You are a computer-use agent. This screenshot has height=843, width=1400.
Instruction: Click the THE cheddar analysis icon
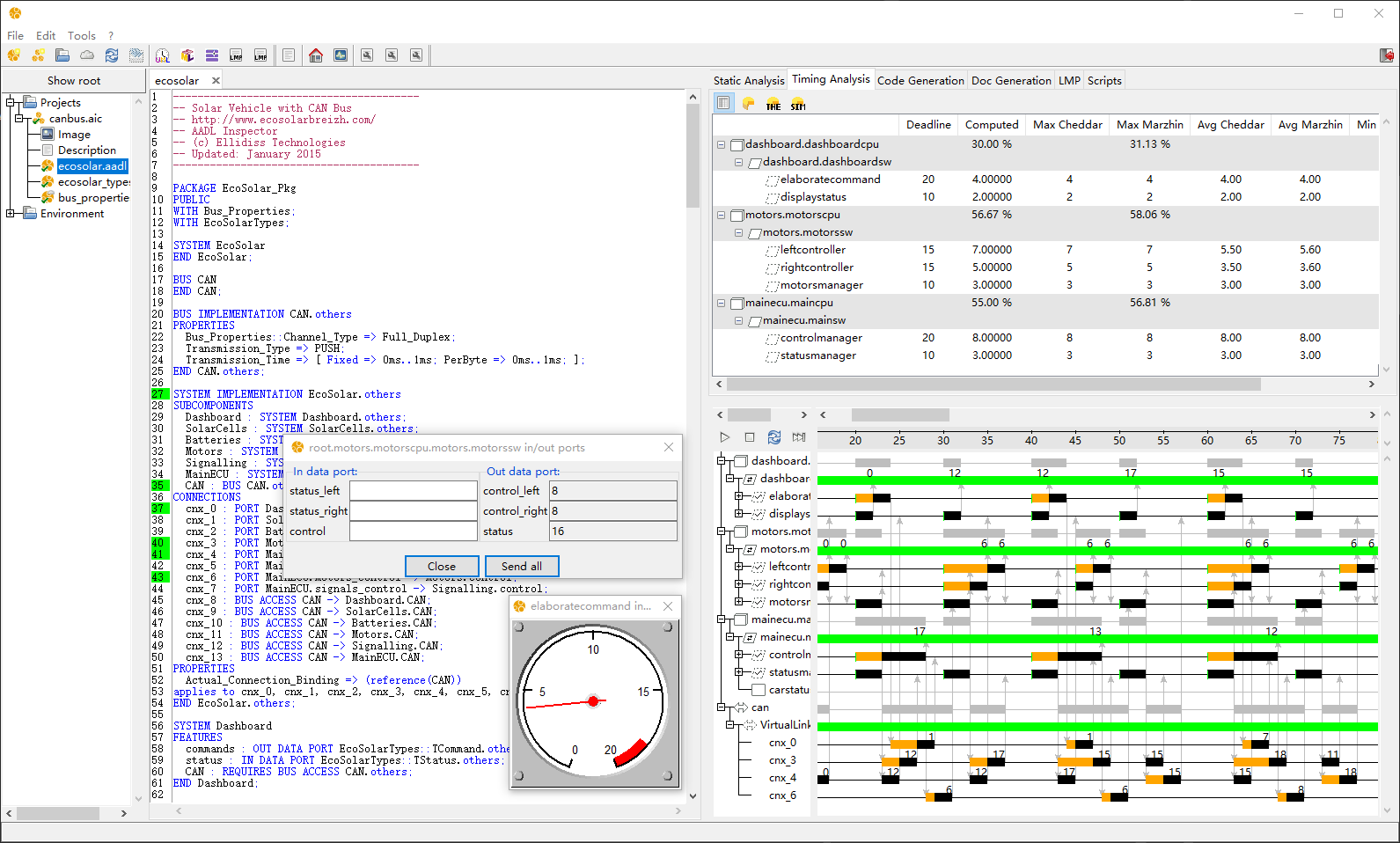[x=773, y=104]
